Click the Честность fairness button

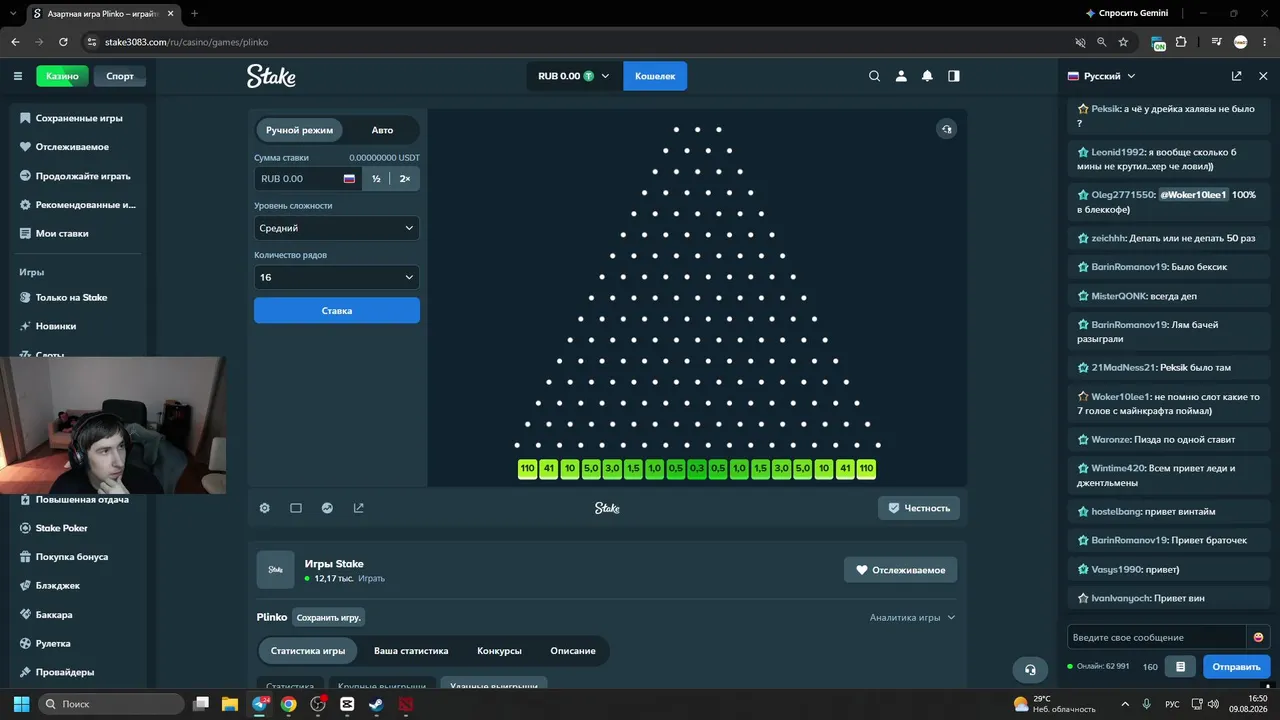(919, 508)
